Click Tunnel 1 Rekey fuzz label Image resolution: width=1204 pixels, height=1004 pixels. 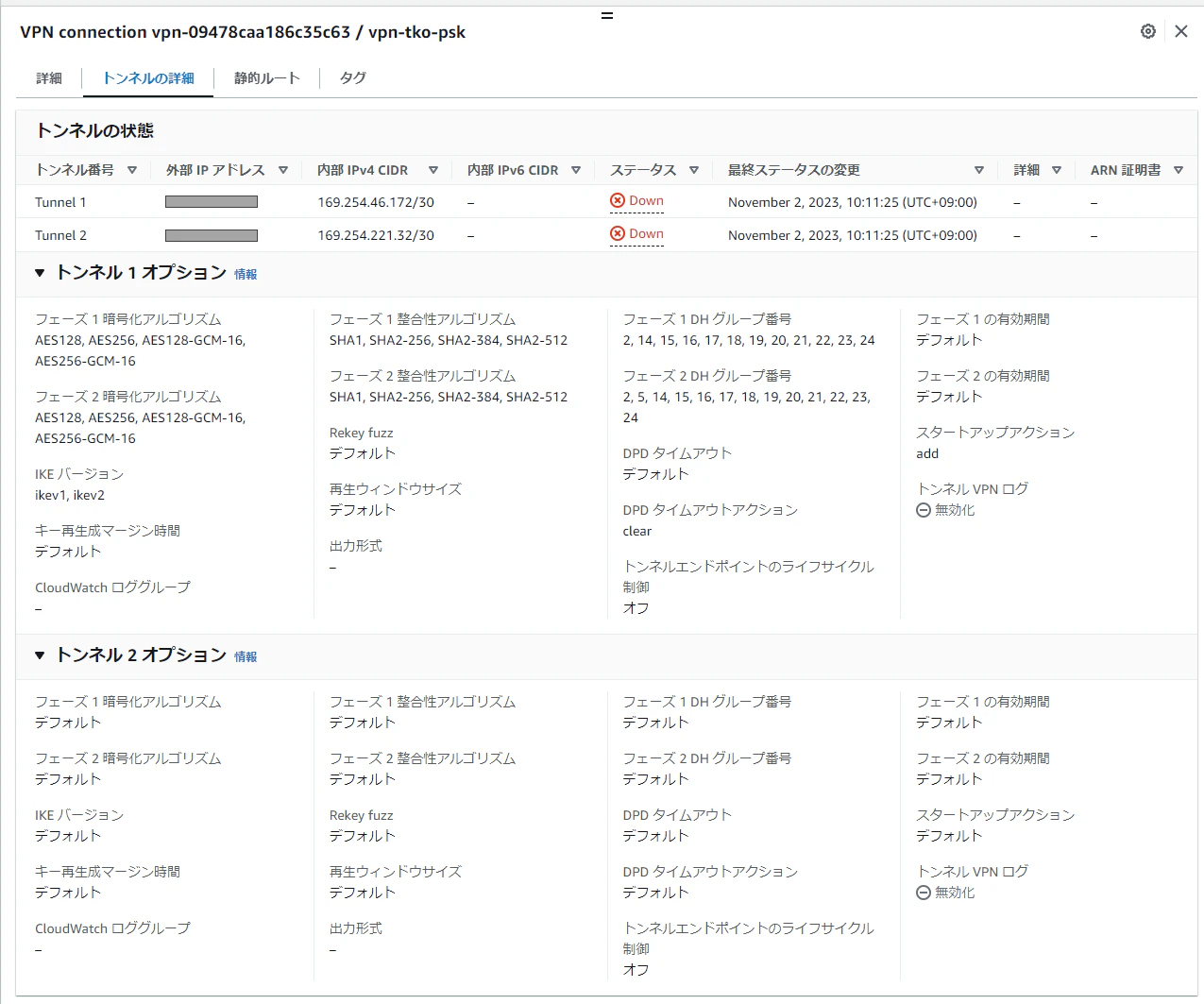pos(361,433)
